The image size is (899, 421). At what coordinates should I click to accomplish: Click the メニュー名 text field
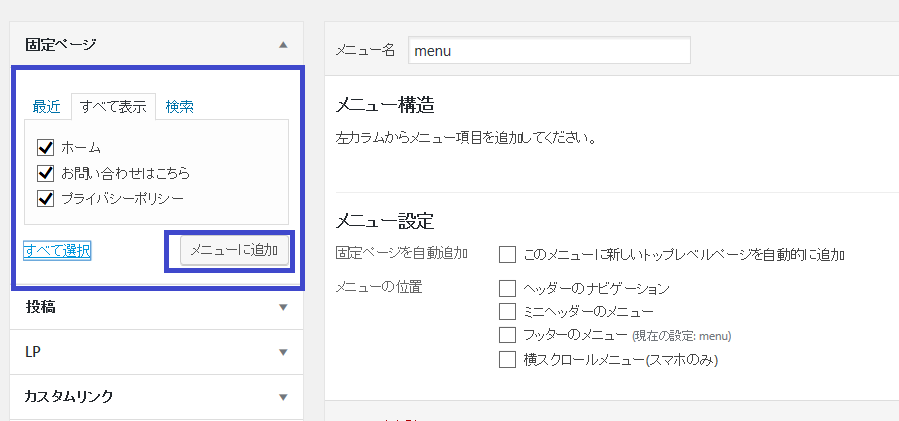pyautogui.click(x=548, y=50)
